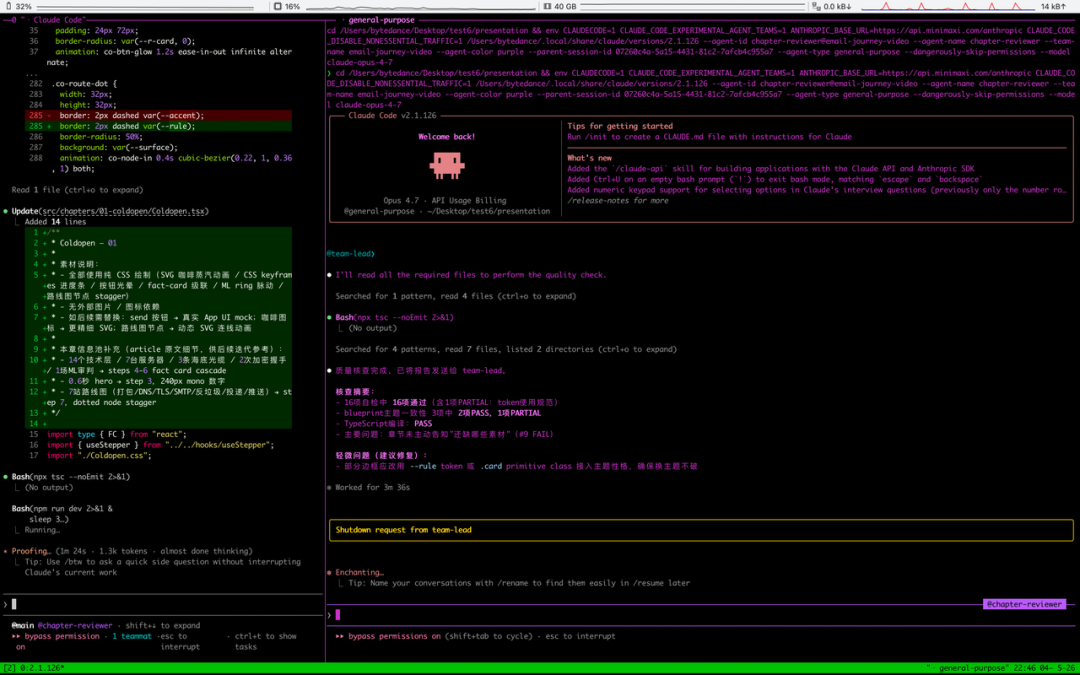The image size is (1080, 675).
Task: Click the network icon beside 0.0 kB↓
Action: pyautogui.click(x=816, y=6)
